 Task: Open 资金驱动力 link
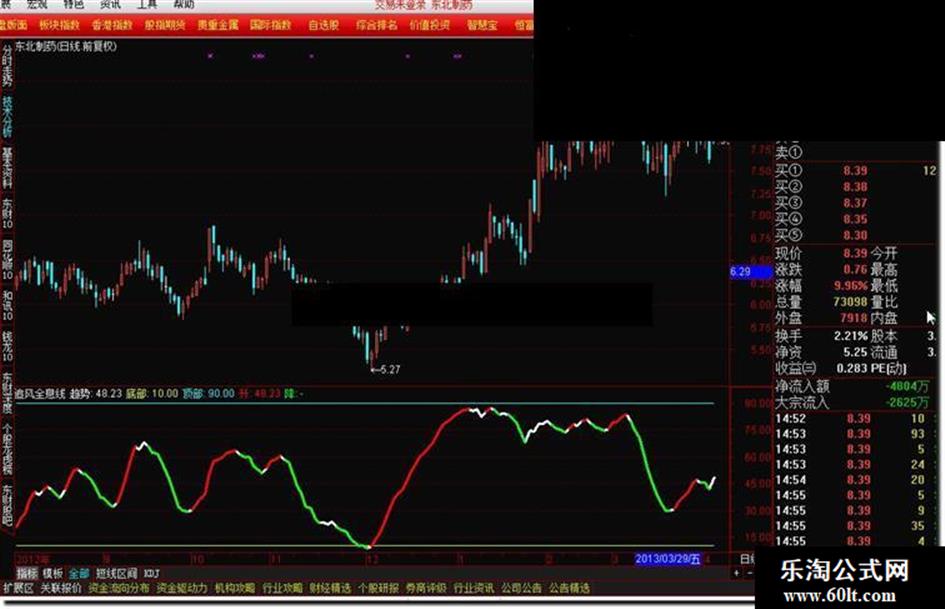pos(182,588)
